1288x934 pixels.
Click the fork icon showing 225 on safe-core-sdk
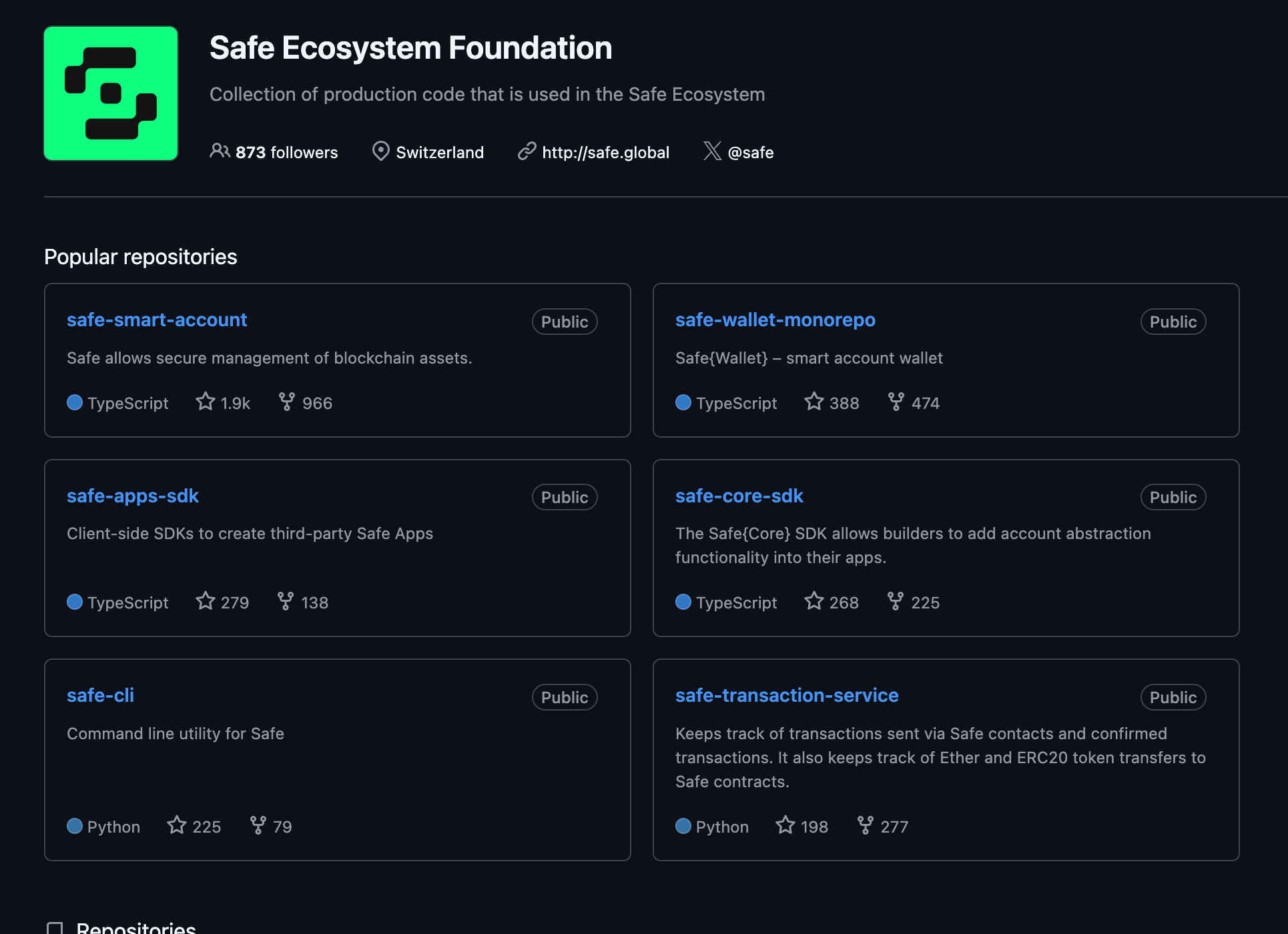(895, 601)
